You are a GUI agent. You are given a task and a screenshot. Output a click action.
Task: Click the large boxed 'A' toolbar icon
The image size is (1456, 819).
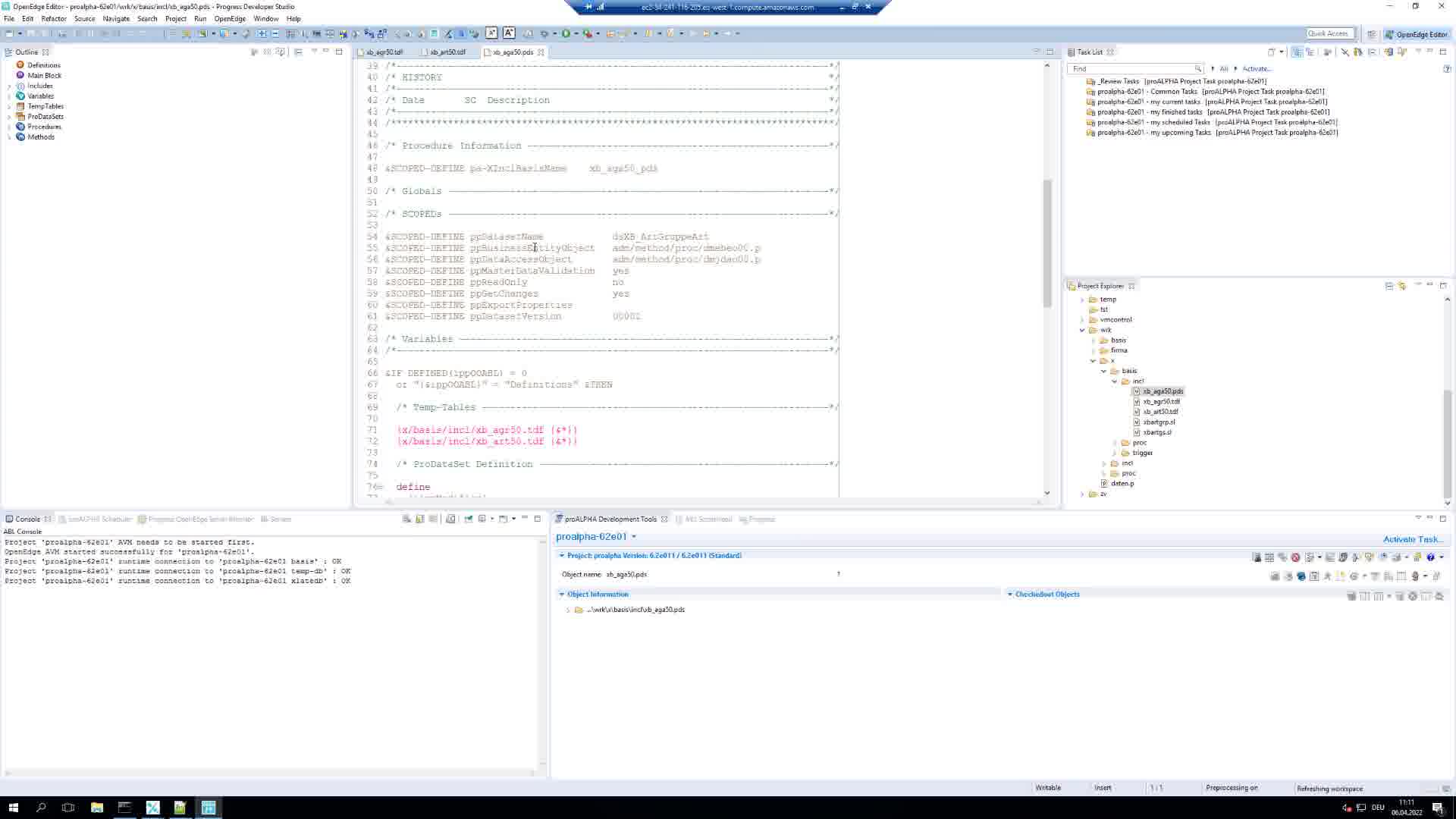tap(509, 33)
